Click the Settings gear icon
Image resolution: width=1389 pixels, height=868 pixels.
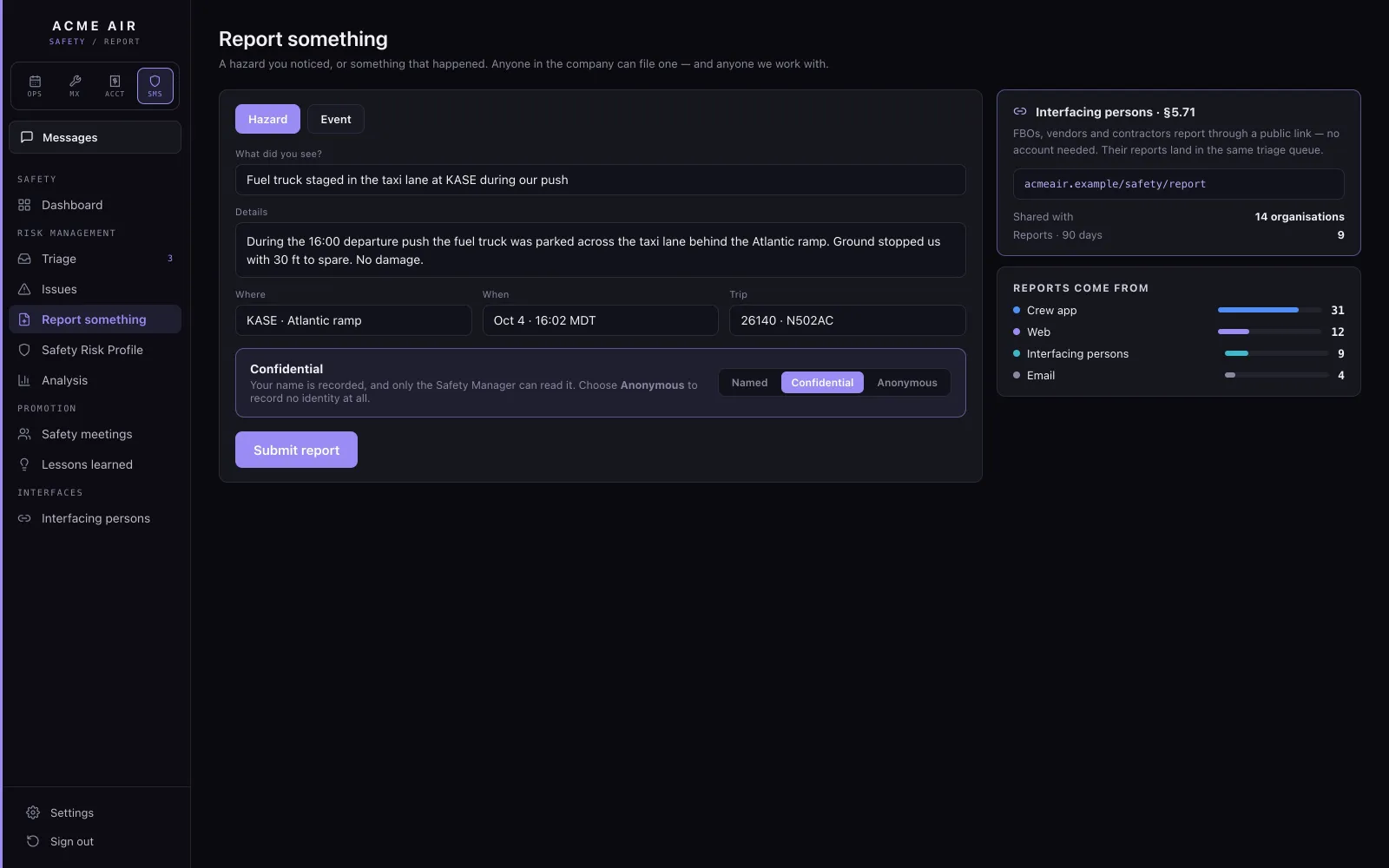coord(33,812)
